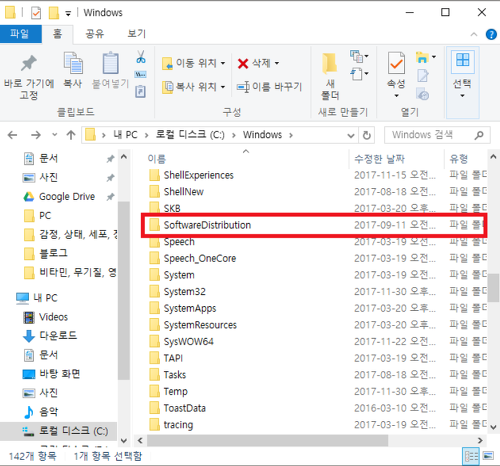Screen dimensions: 500x466
Task: Select the Speech_OneCore folder
Action: [200, 259]
